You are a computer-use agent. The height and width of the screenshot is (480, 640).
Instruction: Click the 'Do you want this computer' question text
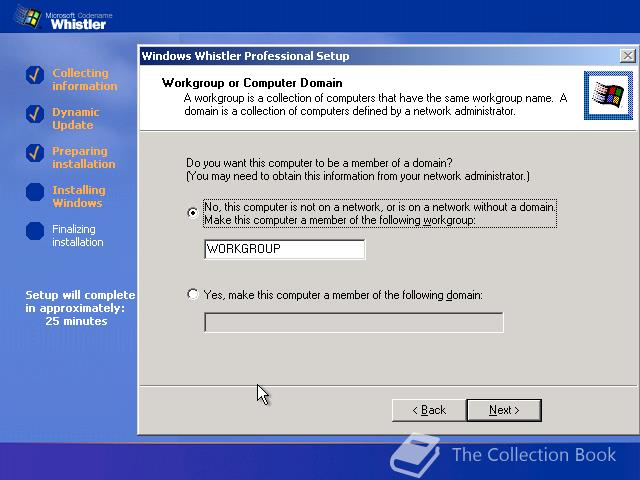[x=319, y=163]
